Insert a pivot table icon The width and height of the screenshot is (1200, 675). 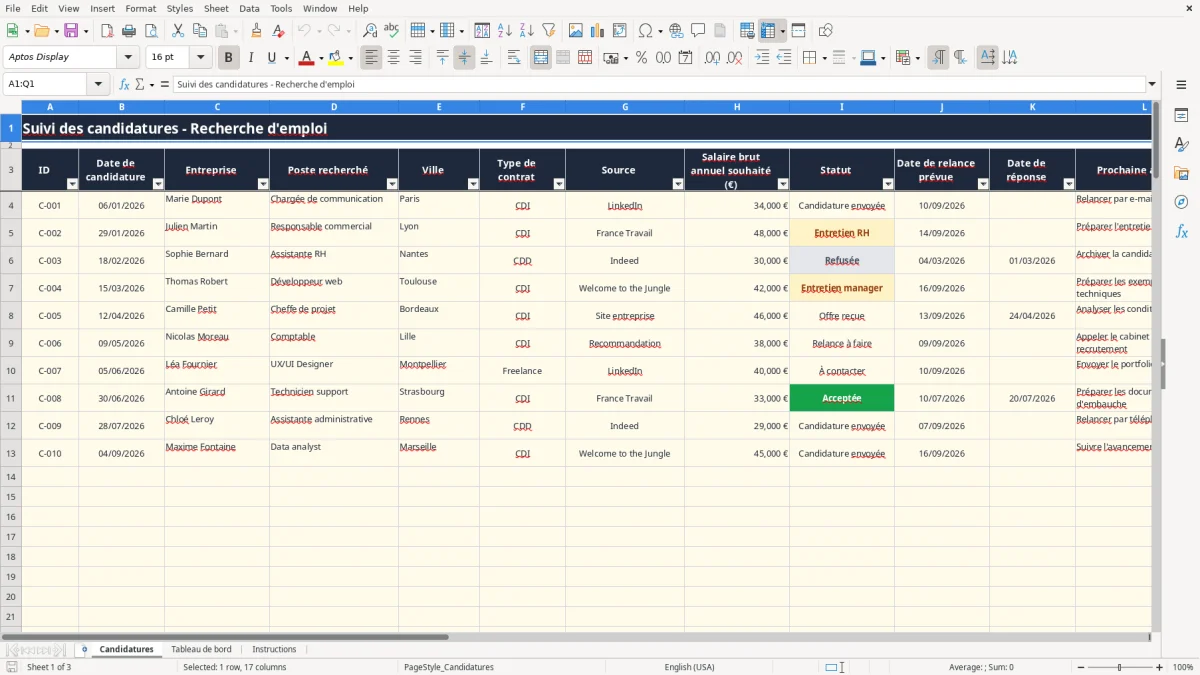pos(620,31)
